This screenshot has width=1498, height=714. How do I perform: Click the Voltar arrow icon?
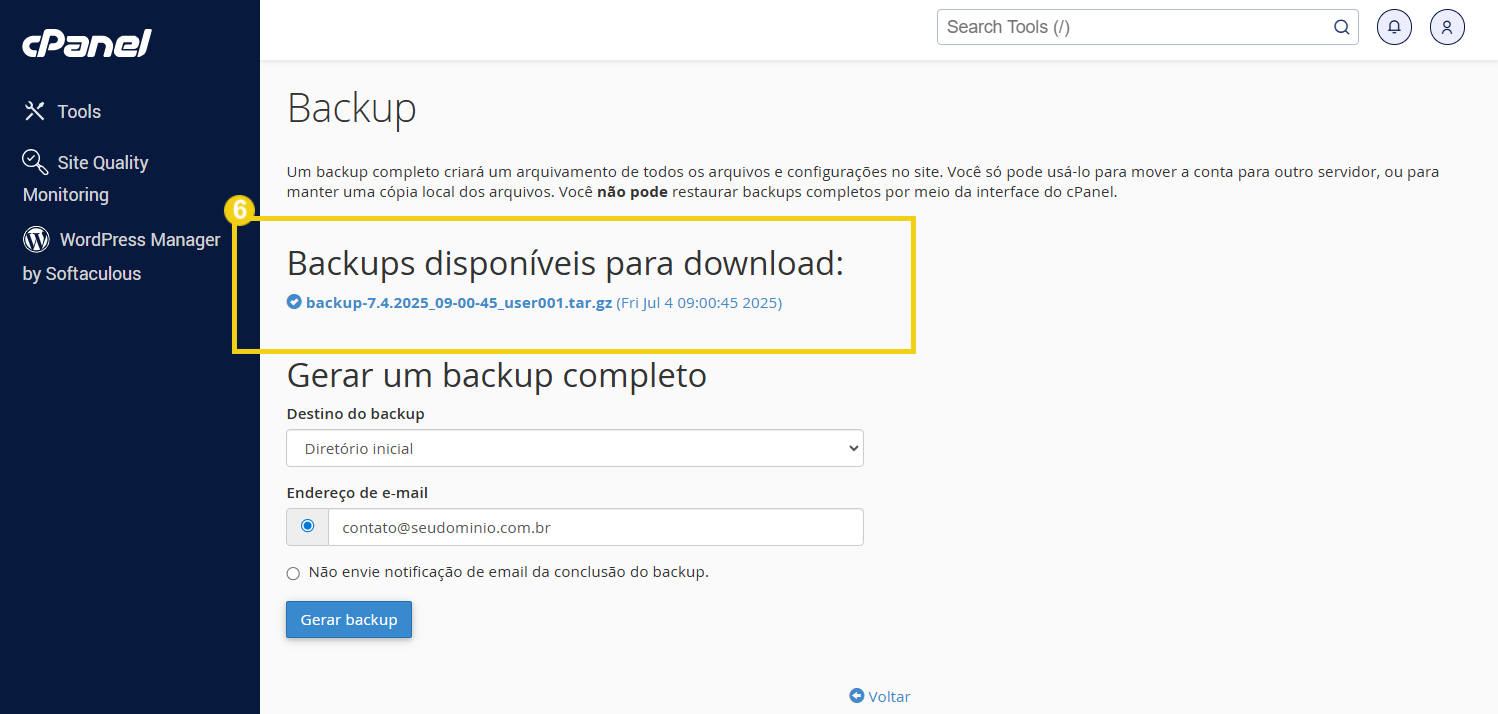[x=856, y=695]
